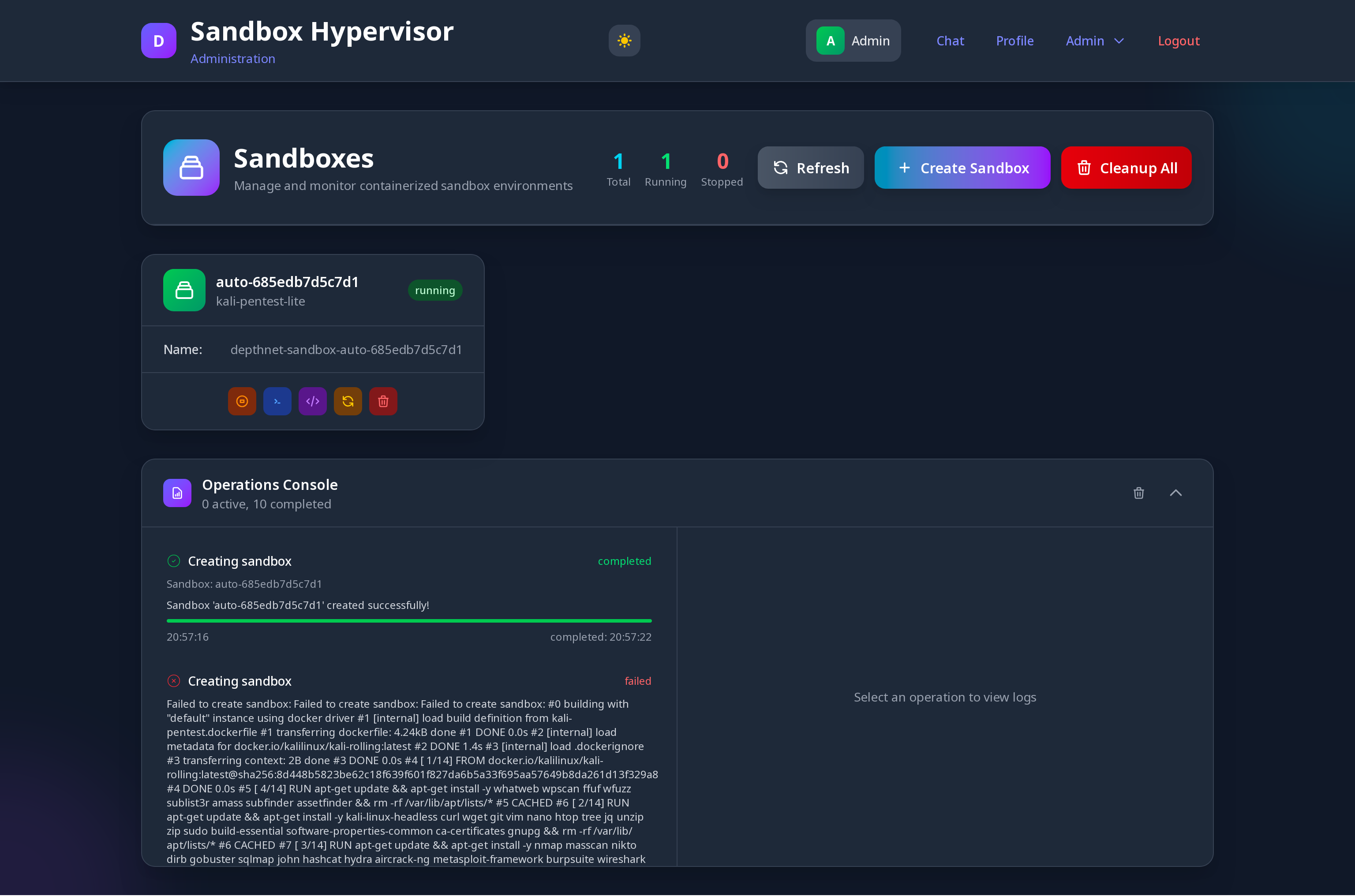Delete the sandbox using red trash icon

click(383, 401)
